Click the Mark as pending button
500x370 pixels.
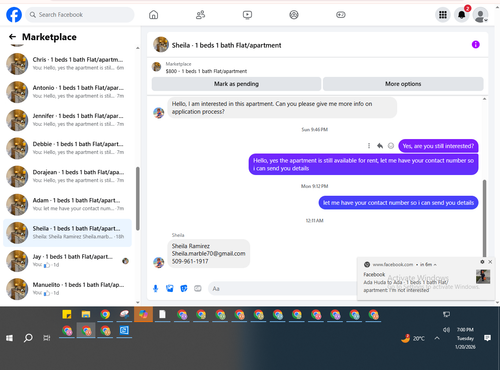pyautogui.click(x=236, y=84)
